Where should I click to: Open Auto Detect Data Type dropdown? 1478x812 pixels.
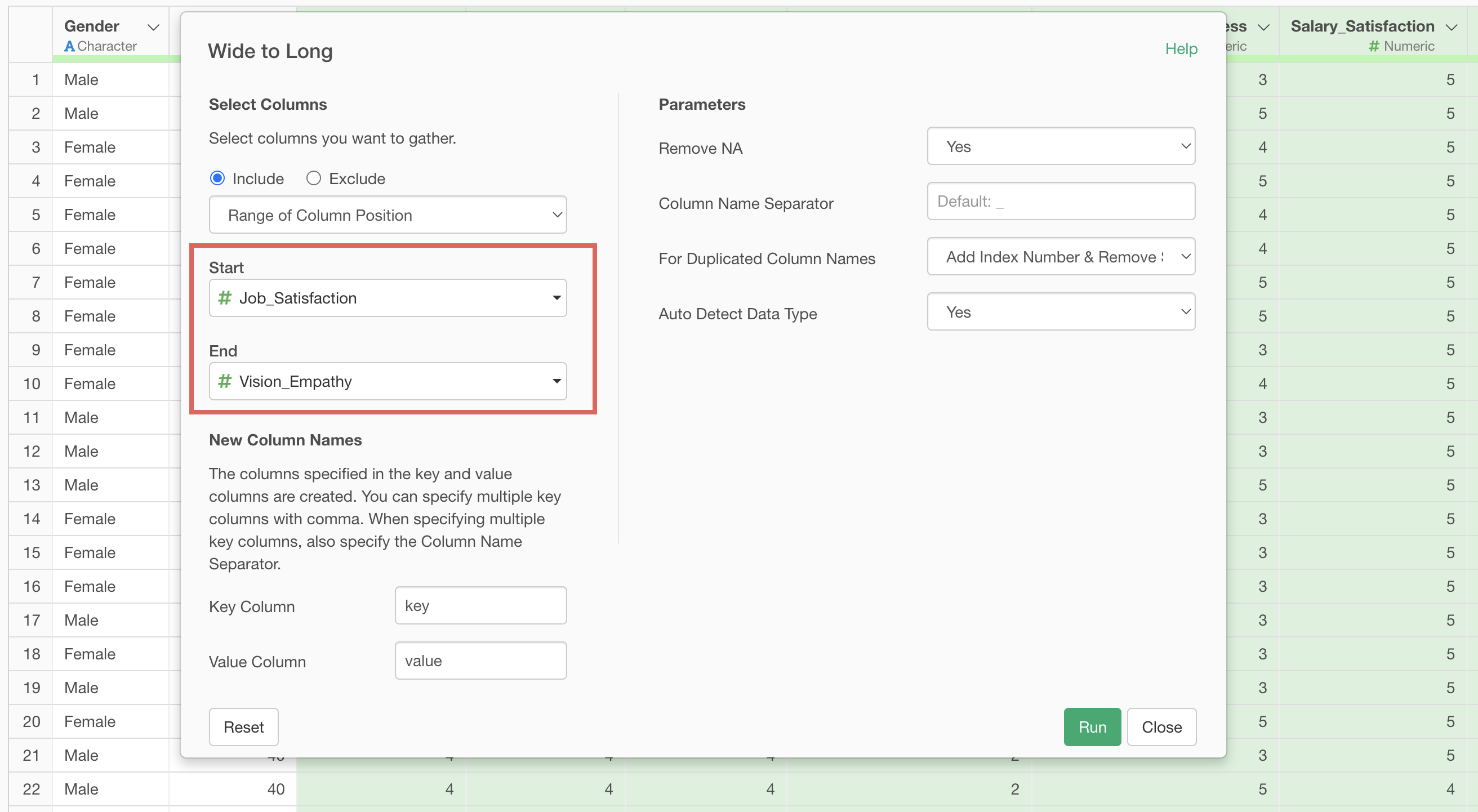point(1060,312)
